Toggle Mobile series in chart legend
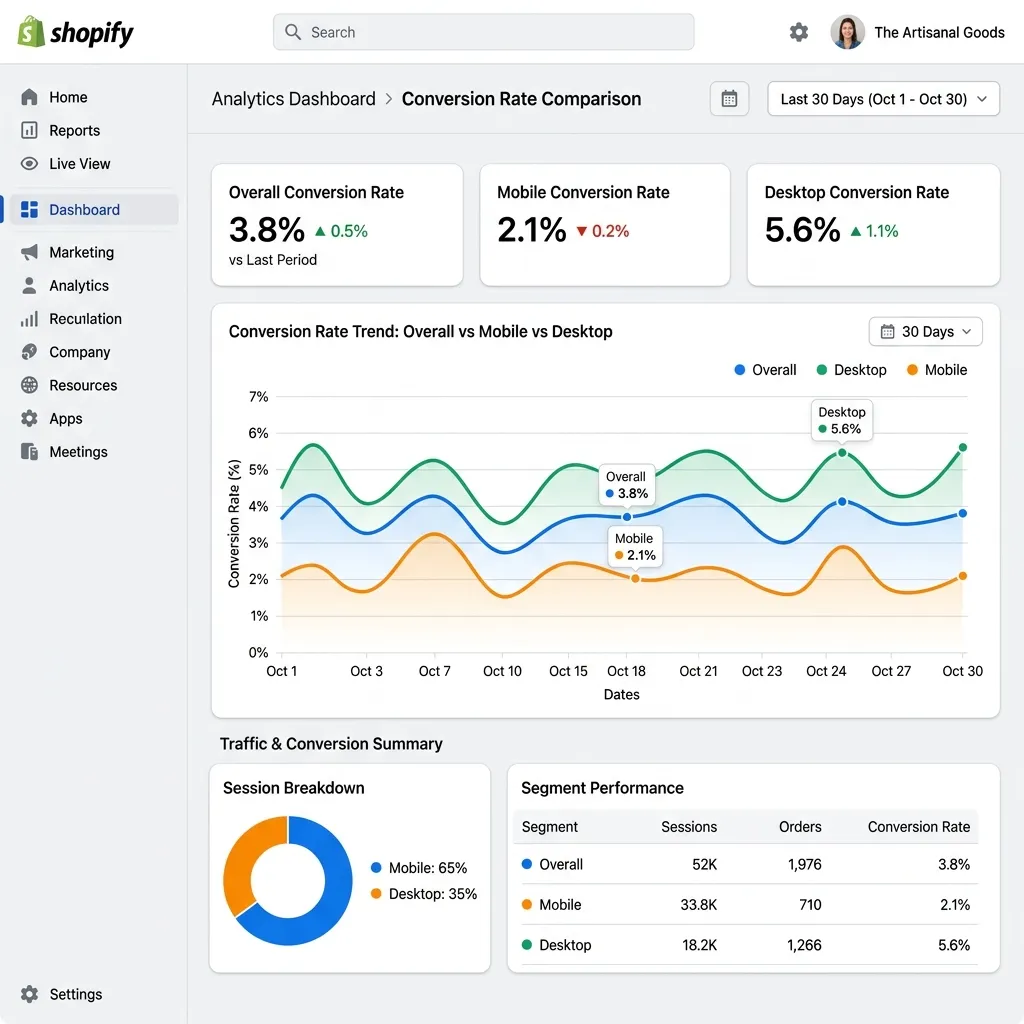Viewport: 1024px width, 1024px height. pyautogui.click(x=936, y=370)
